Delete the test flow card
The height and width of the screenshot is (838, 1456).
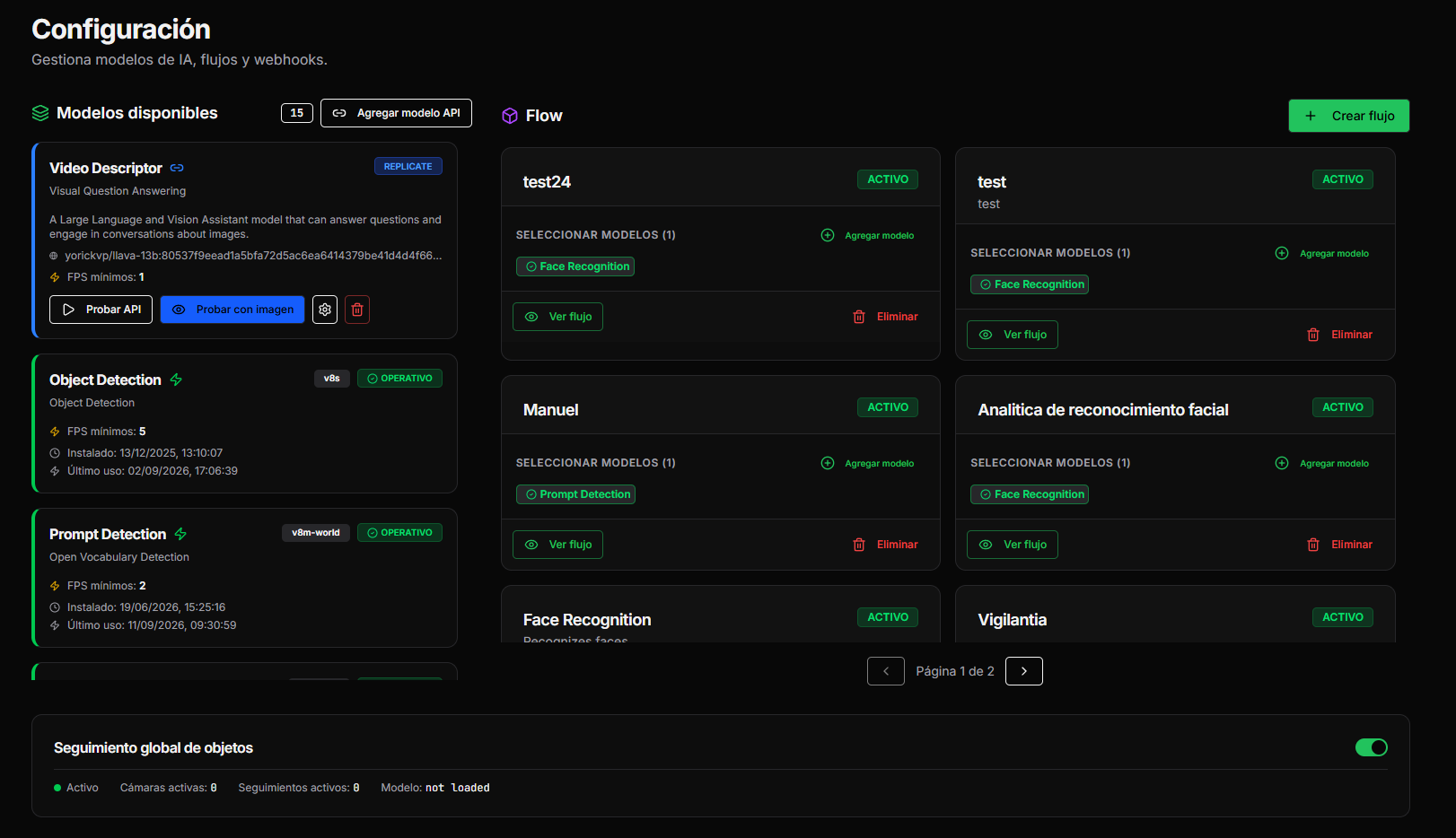click(1339, 335)
